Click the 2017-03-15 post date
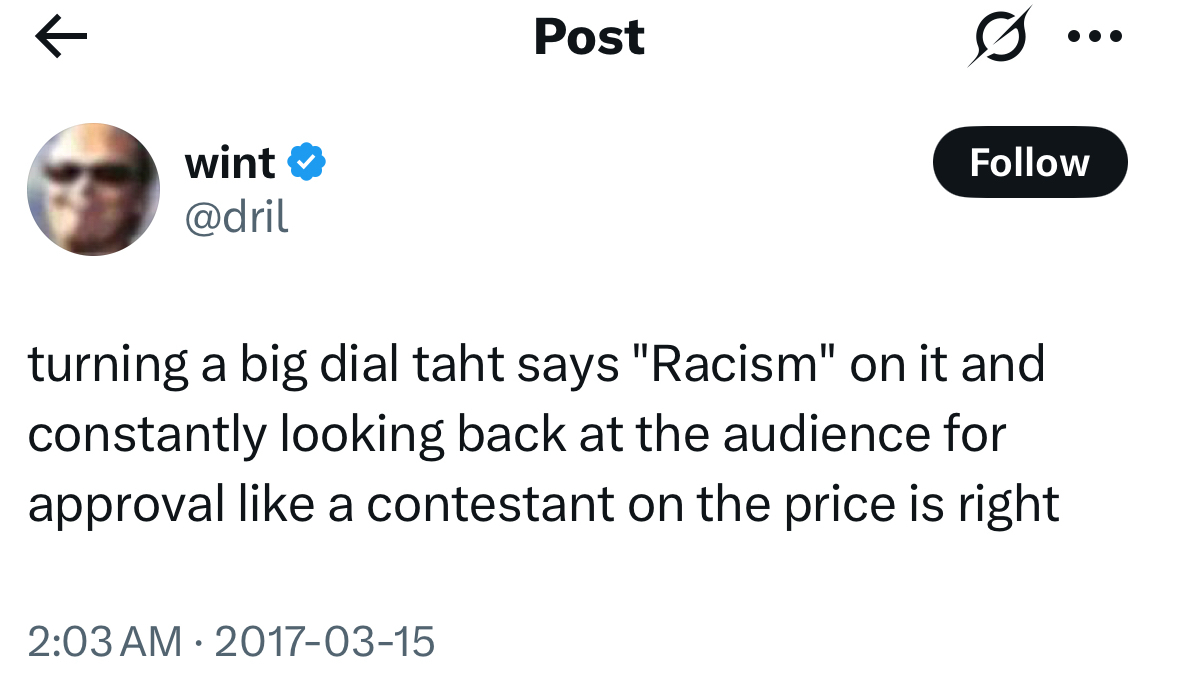Viewport: 1179px width, 688px height. [x=325, y=641]
